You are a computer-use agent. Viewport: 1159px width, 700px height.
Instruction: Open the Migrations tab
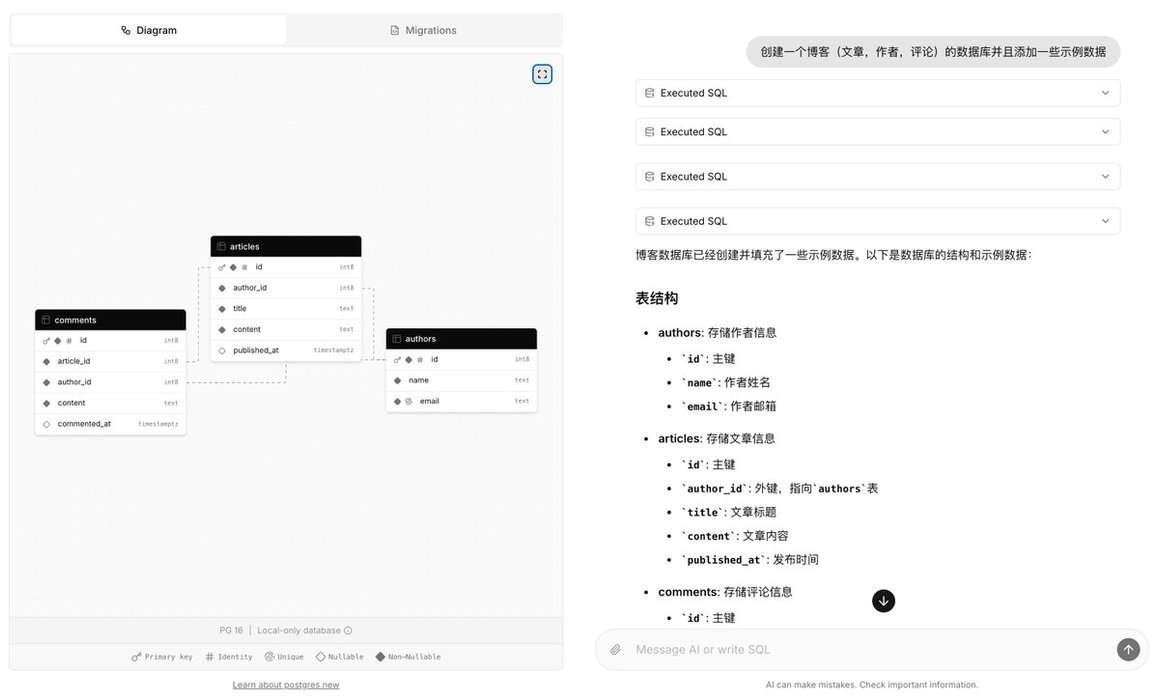pos(424,30)
